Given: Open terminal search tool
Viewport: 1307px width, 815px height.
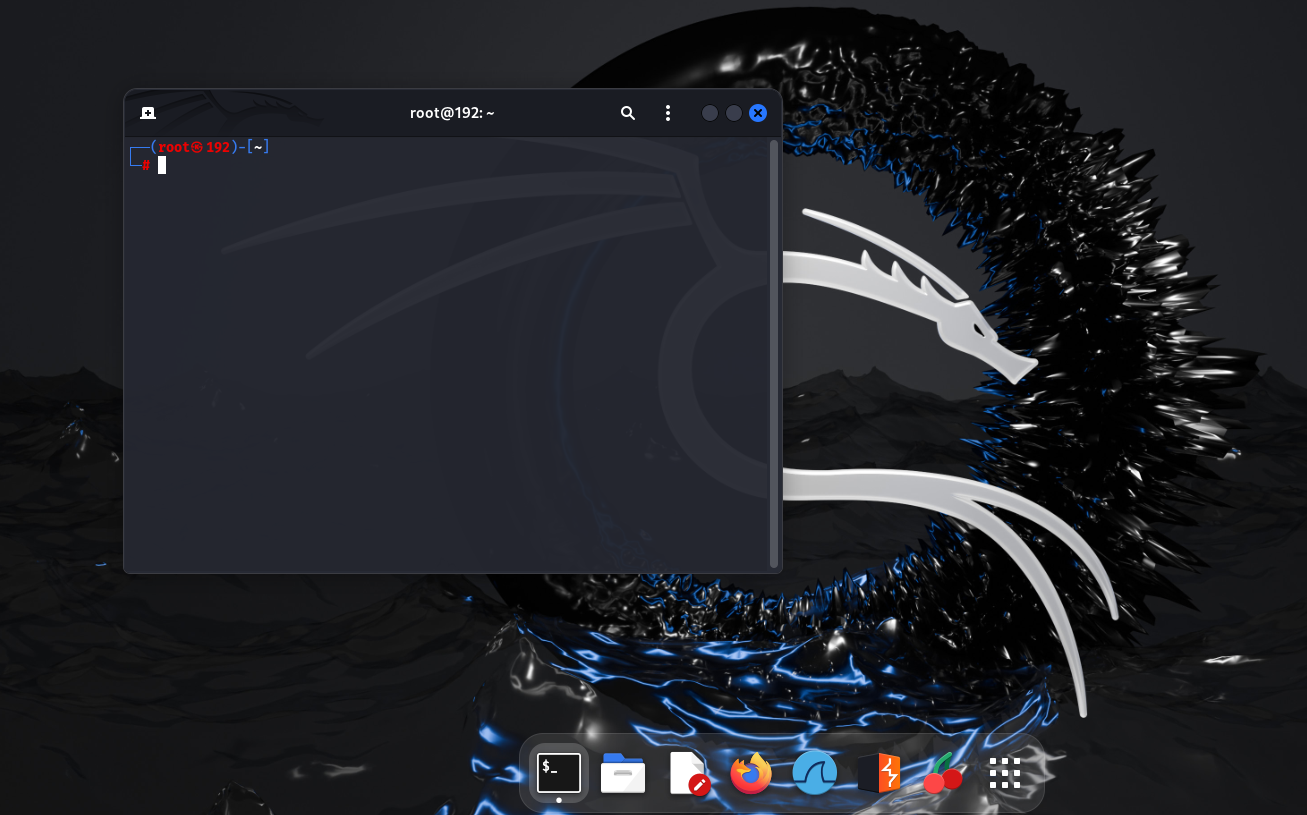Looking at the screenshot, I should 628,113.
